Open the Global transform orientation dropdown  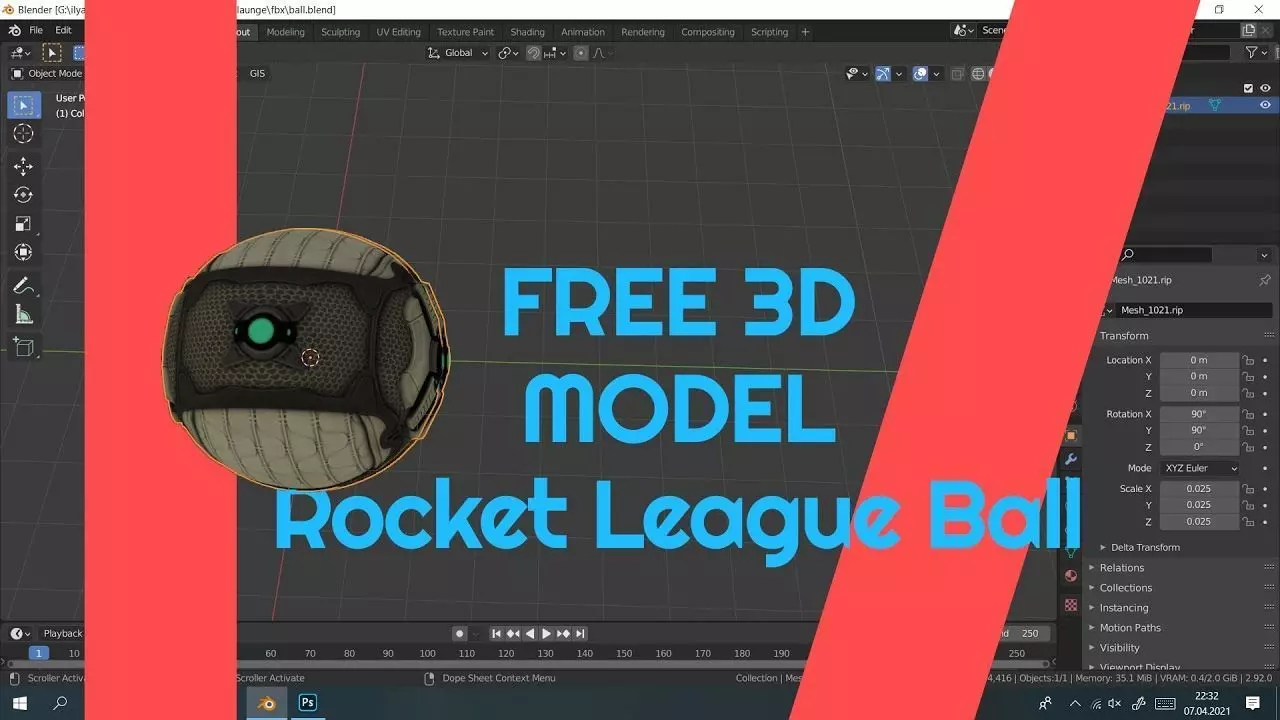(x=458, y=53)
